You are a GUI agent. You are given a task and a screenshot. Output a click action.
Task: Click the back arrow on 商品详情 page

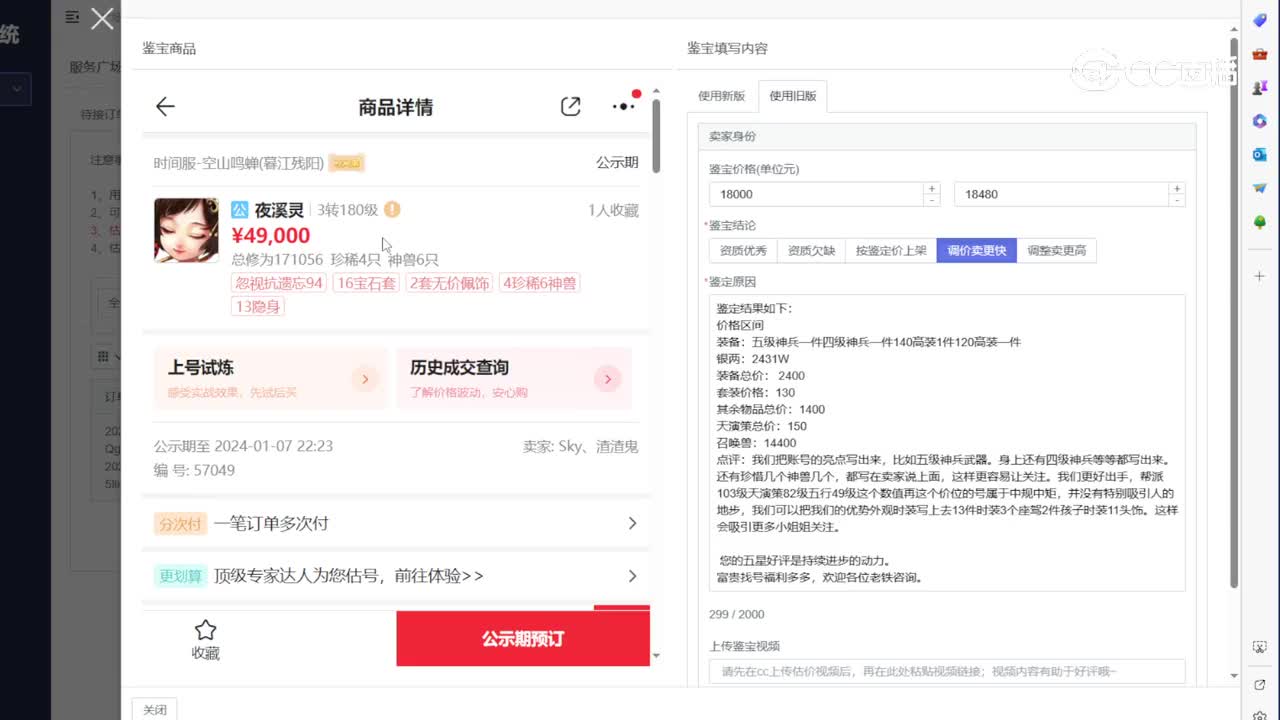click(164, 106)
